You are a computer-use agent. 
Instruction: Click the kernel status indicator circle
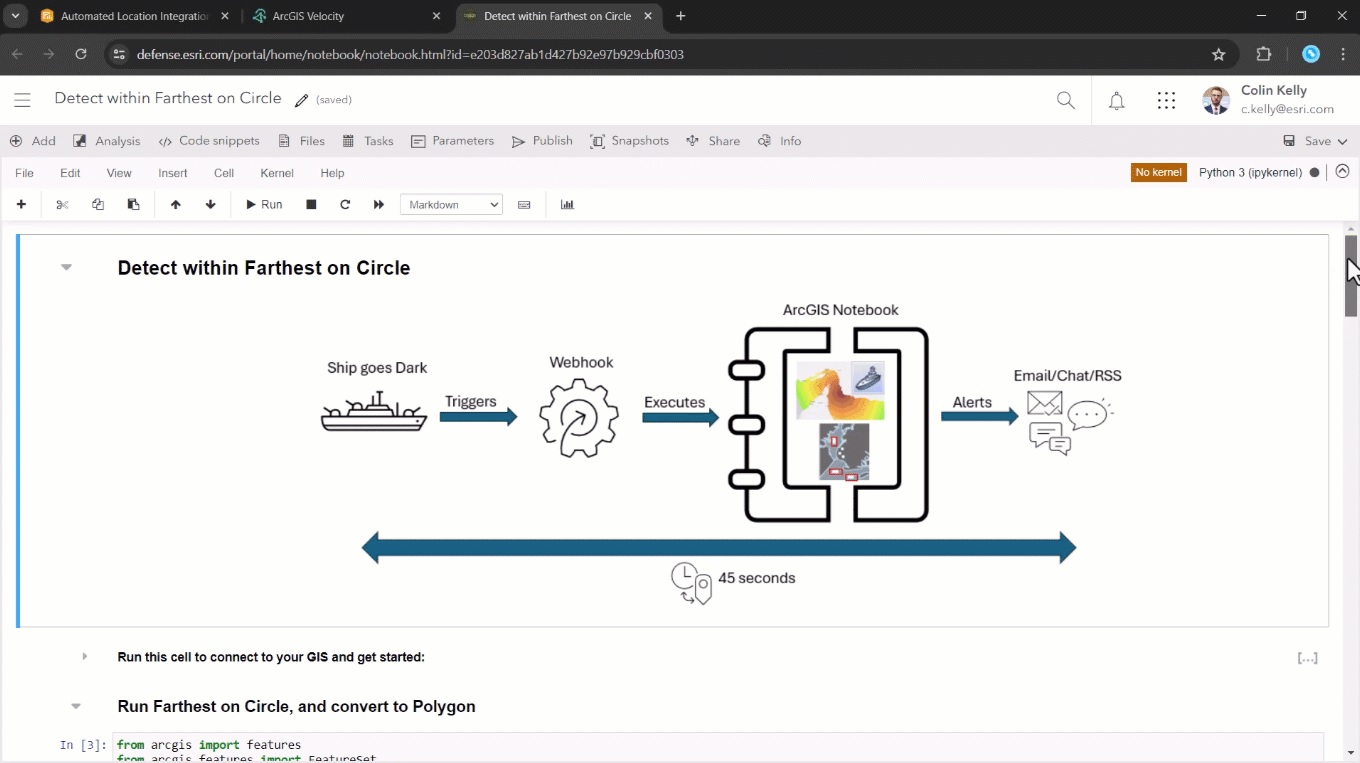1314,172
